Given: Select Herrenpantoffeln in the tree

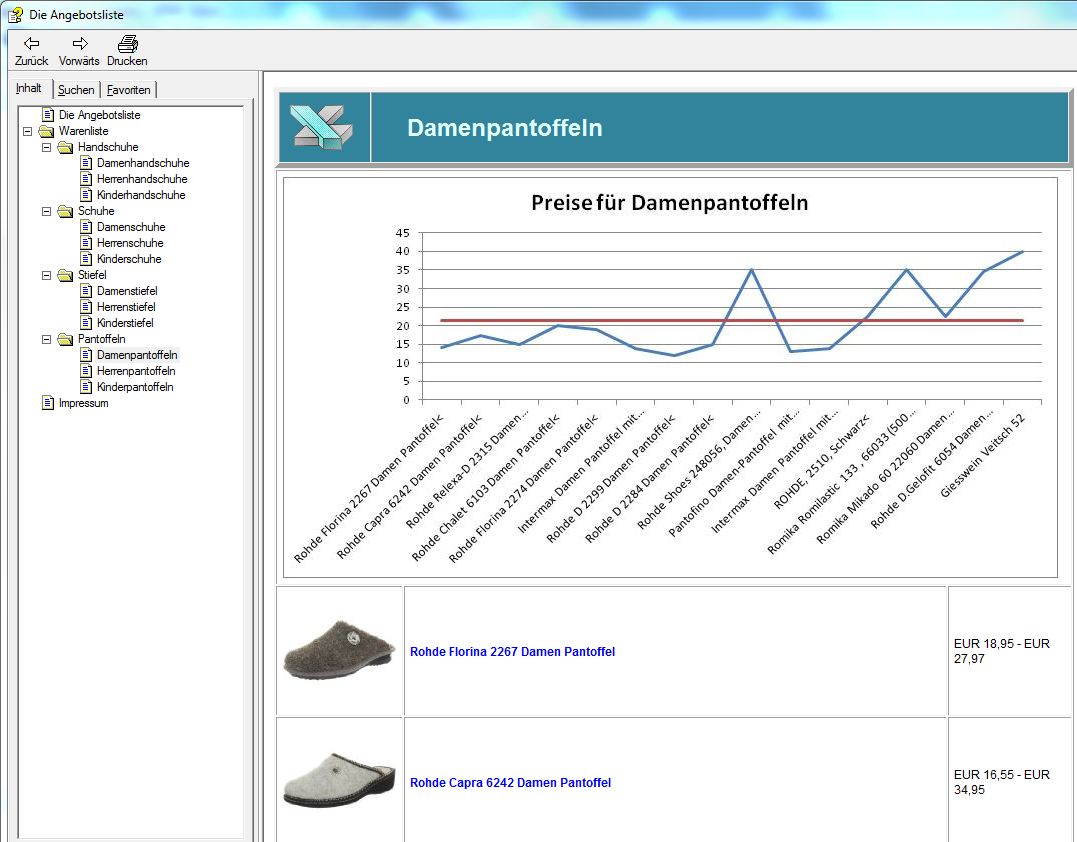Looking at the screenshot, I should 136,371.
